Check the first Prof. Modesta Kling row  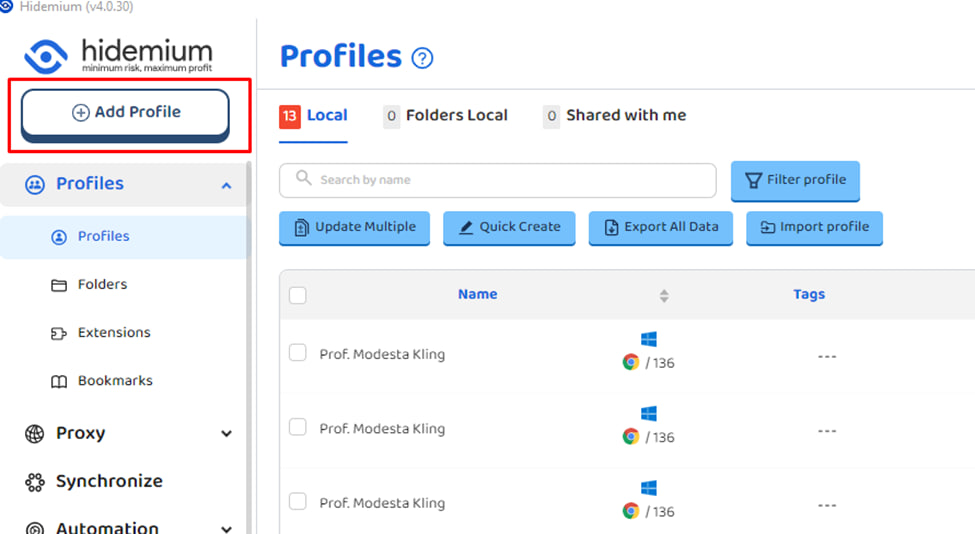tap(298, 353)
